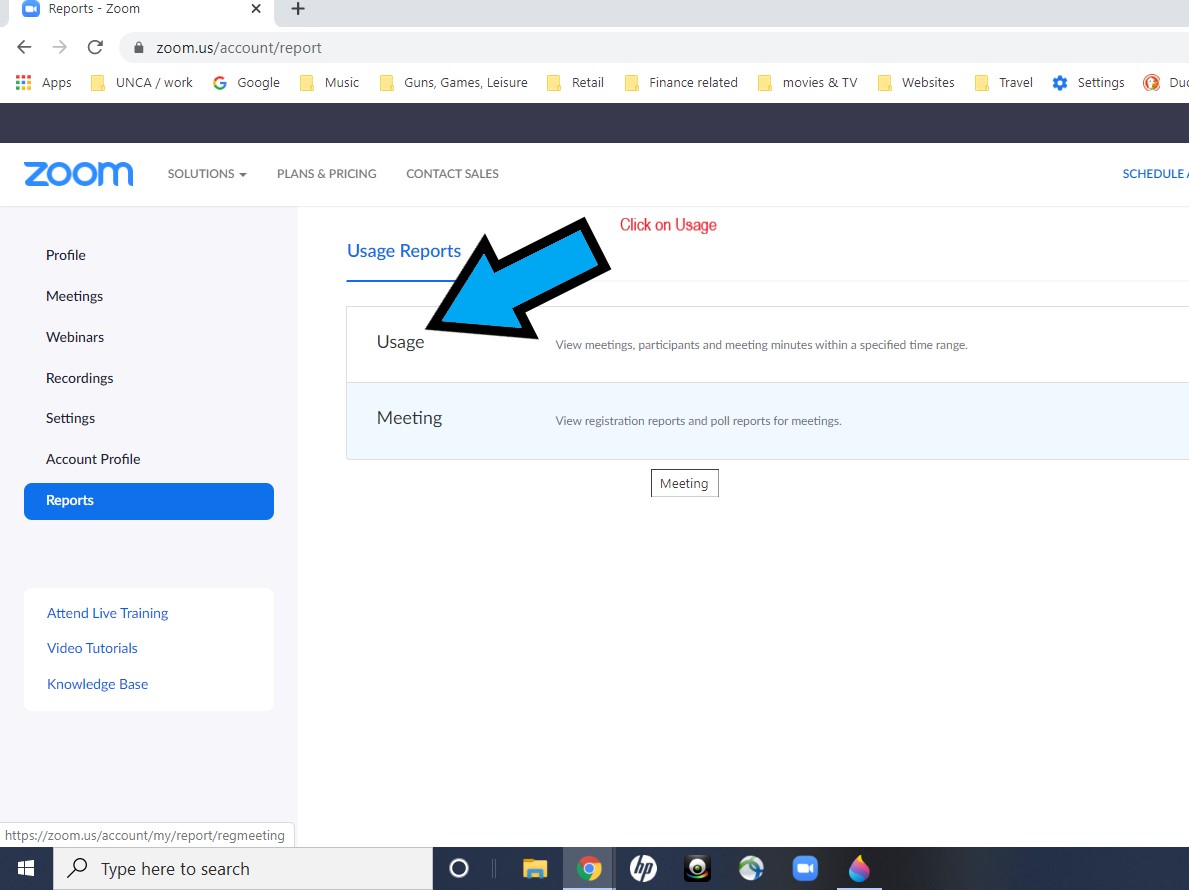Click the Knowledge Base link
Viewport: 1189px width, 890px height.
(x=97, y=684)
